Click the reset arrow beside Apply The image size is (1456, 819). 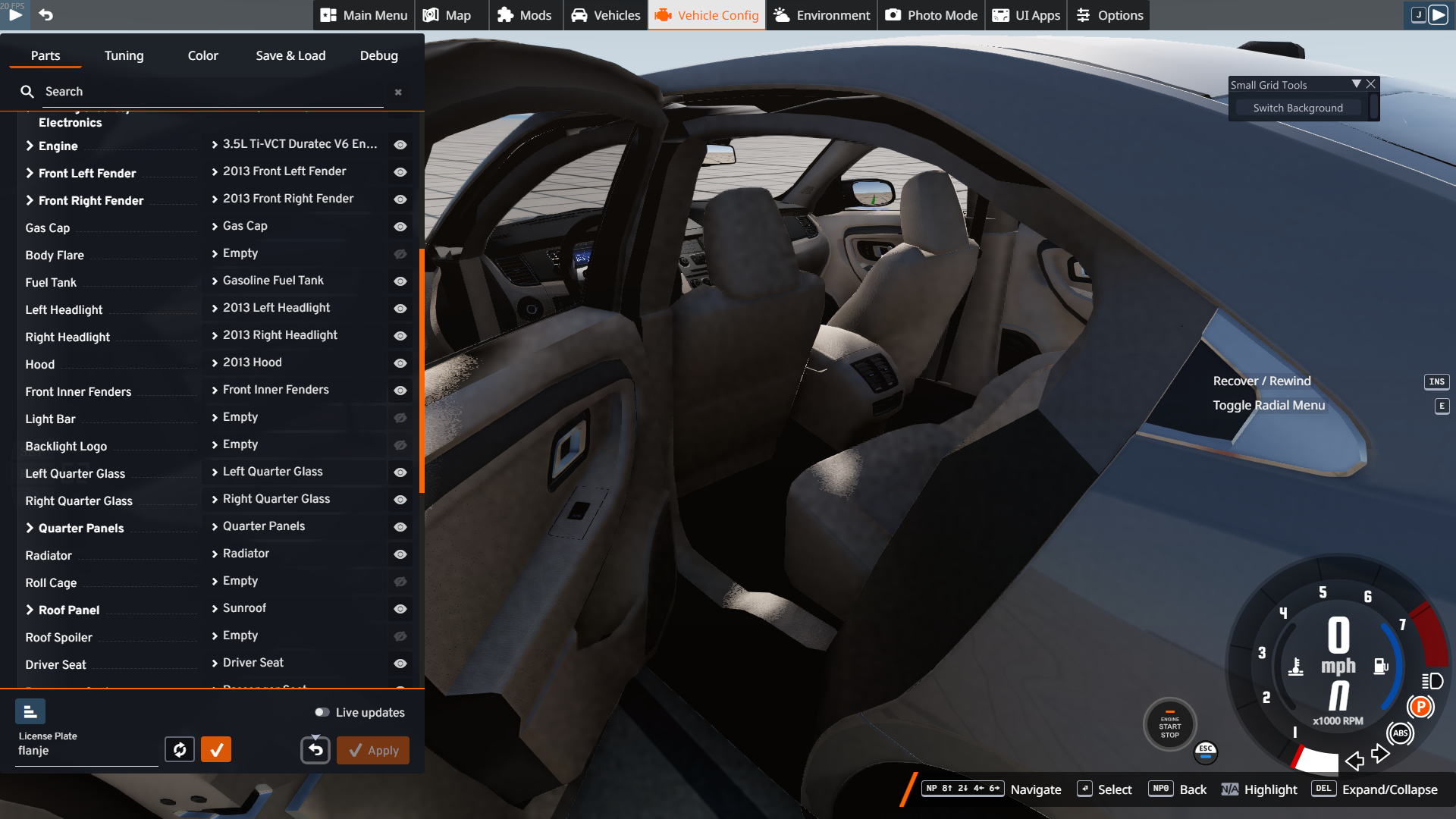315,750
